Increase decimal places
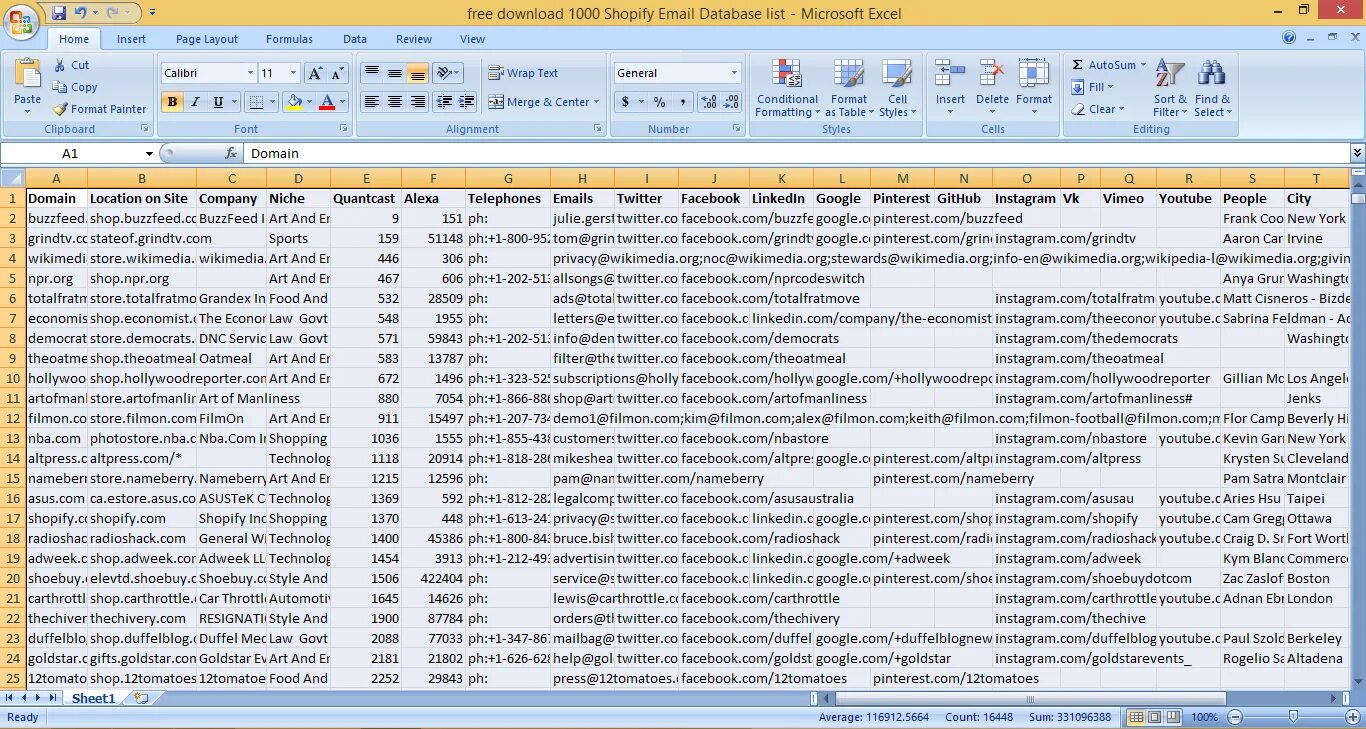1366x729 pixels. pos(708,102)
